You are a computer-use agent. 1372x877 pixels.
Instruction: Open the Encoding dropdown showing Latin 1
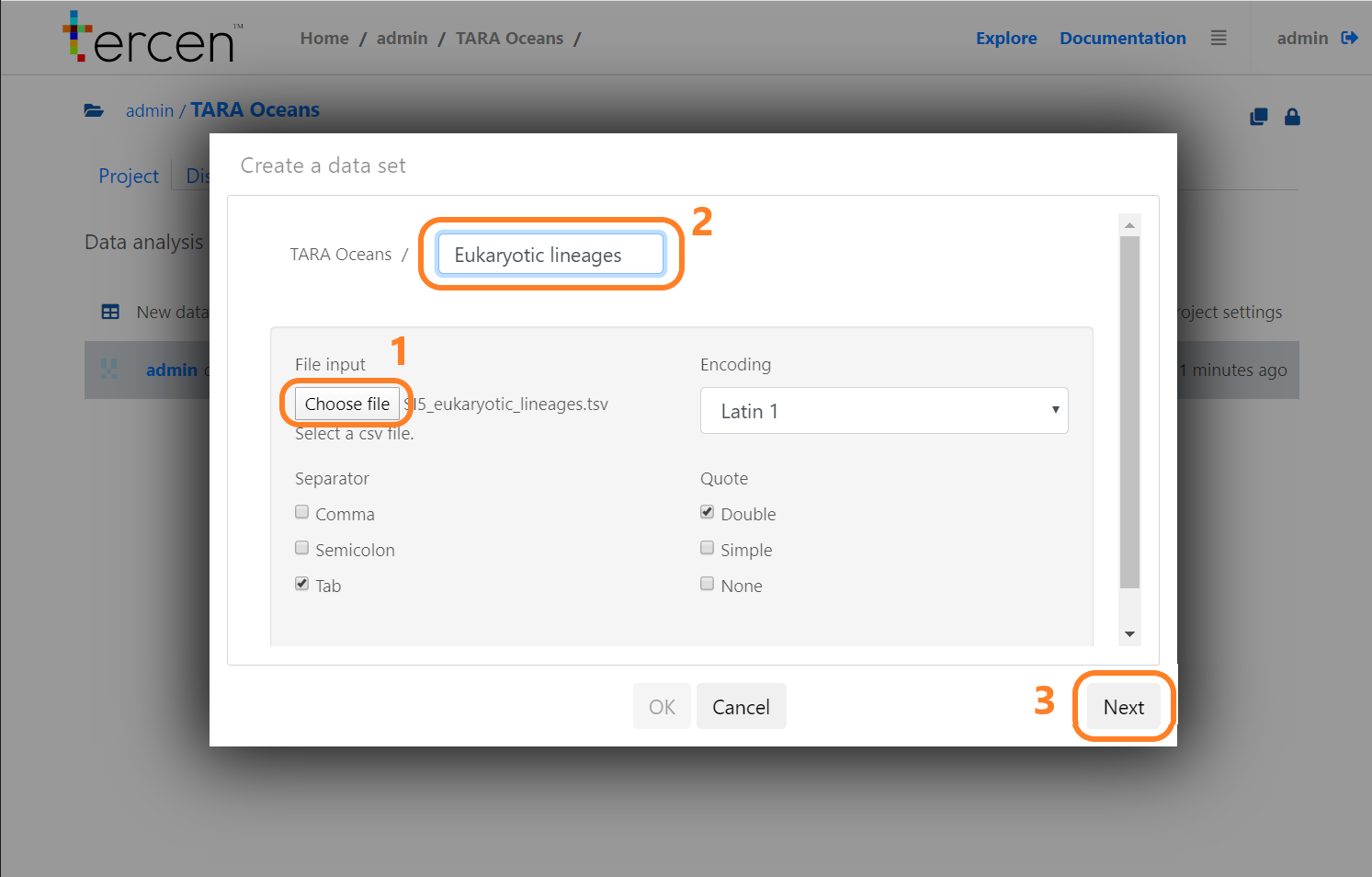pyautogui.click(x=884, y=410)
